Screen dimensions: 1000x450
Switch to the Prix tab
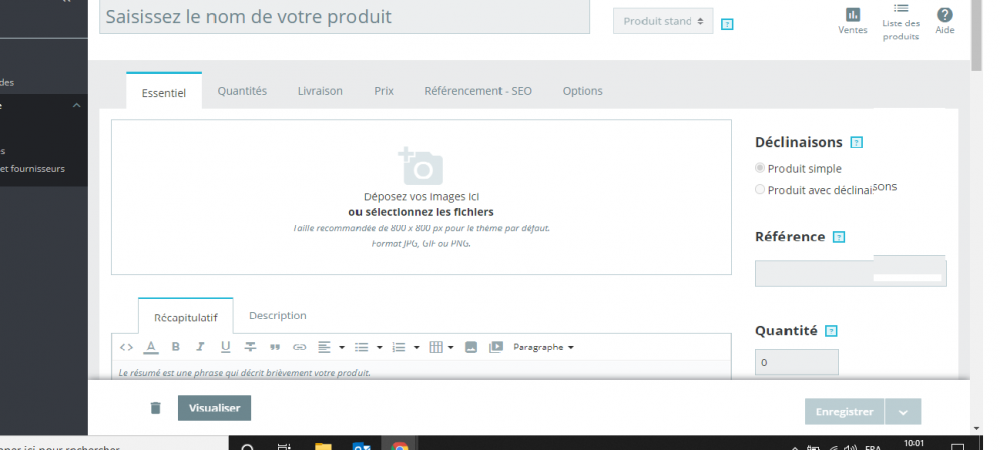pyautogui.click(x=384, y=91)
